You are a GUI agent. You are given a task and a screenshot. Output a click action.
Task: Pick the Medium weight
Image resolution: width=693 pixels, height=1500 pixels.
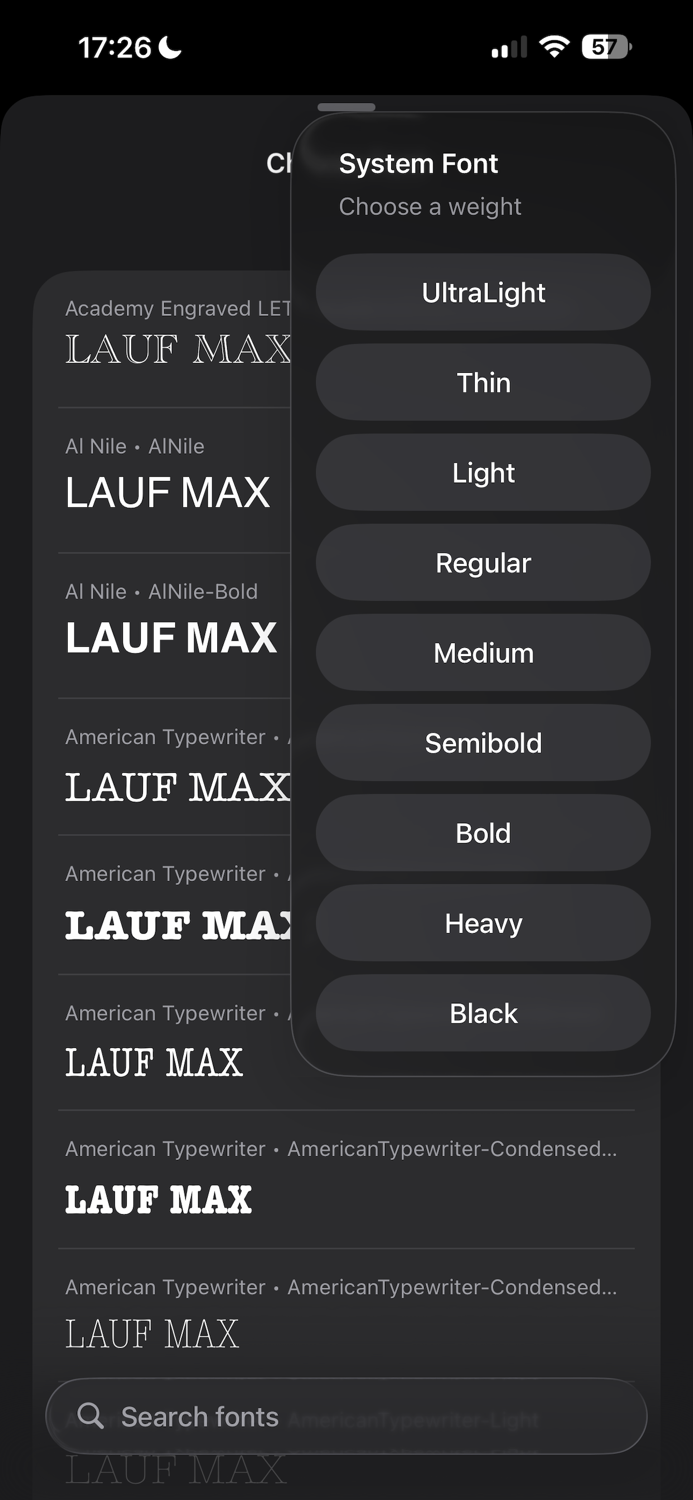(x=483, y=652)
